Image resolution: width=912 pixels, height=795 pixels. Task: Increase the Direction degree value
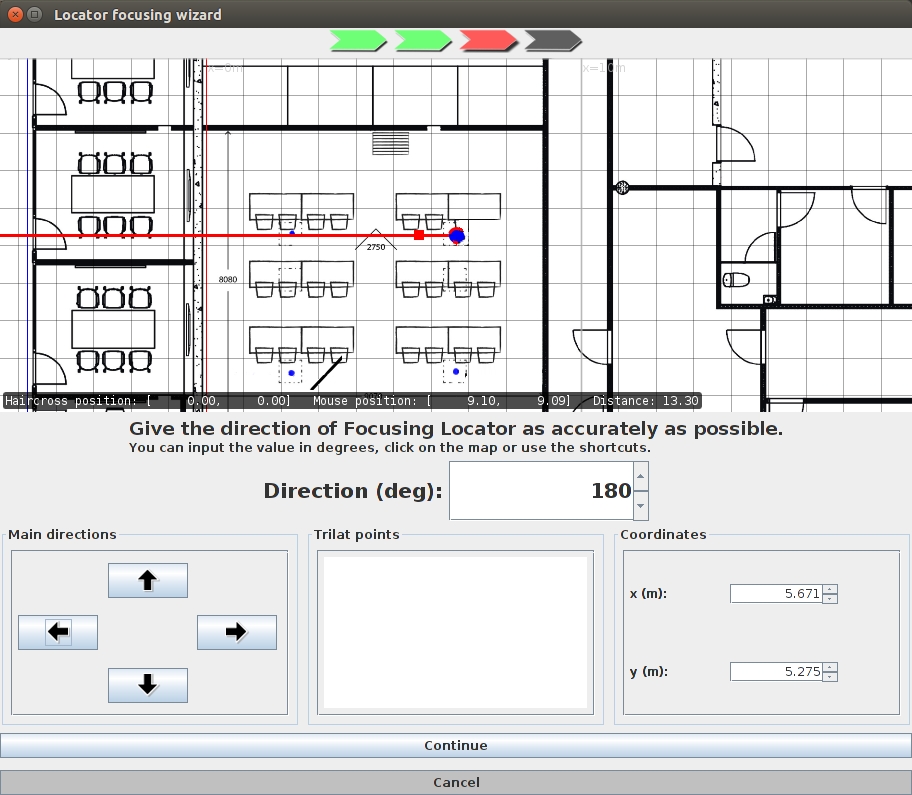click(x=640, y=476)
